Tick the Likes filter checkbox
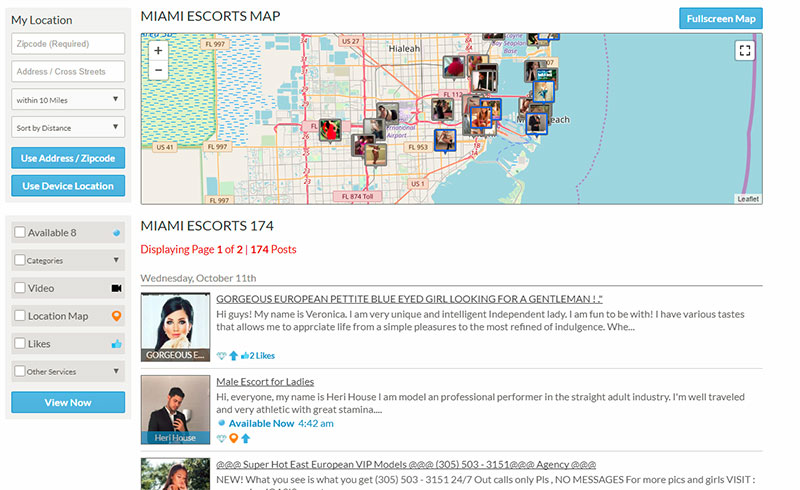The height and width of the screenshot is (490, 800). coord(20,344)
